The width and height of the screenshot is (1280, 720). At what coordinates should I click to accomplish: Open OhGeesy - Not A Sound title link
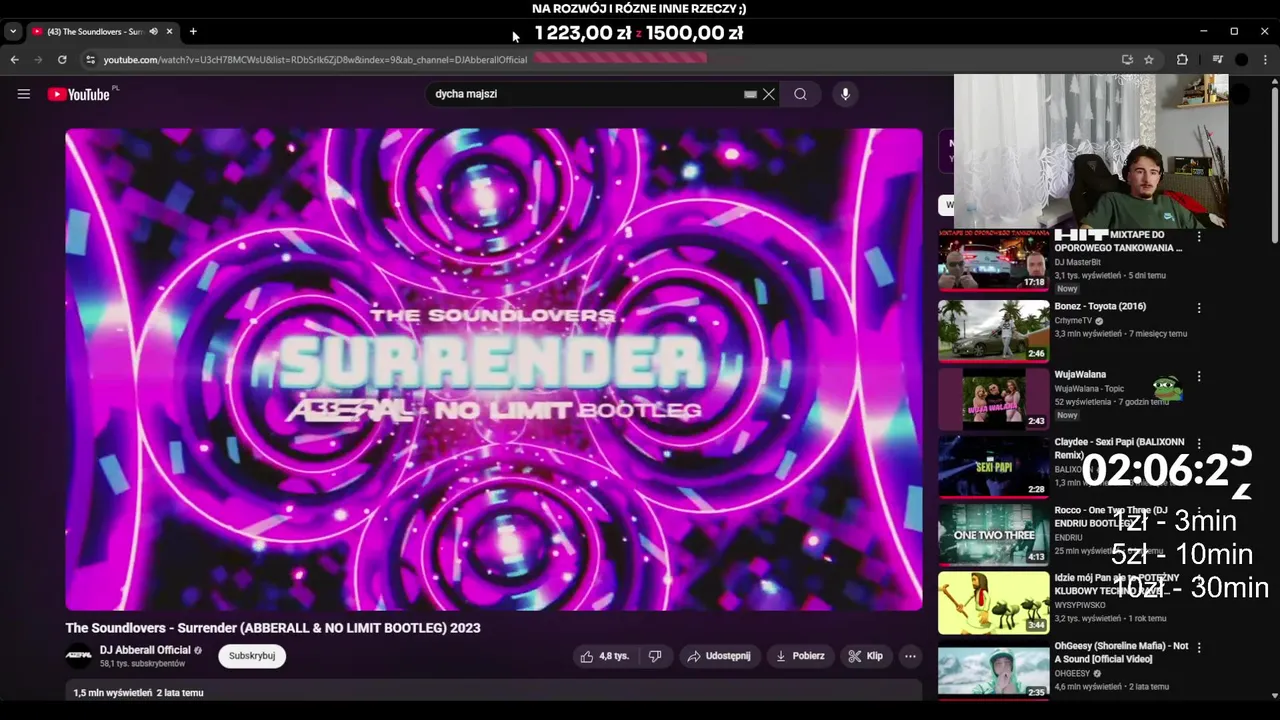(1121, 653)
